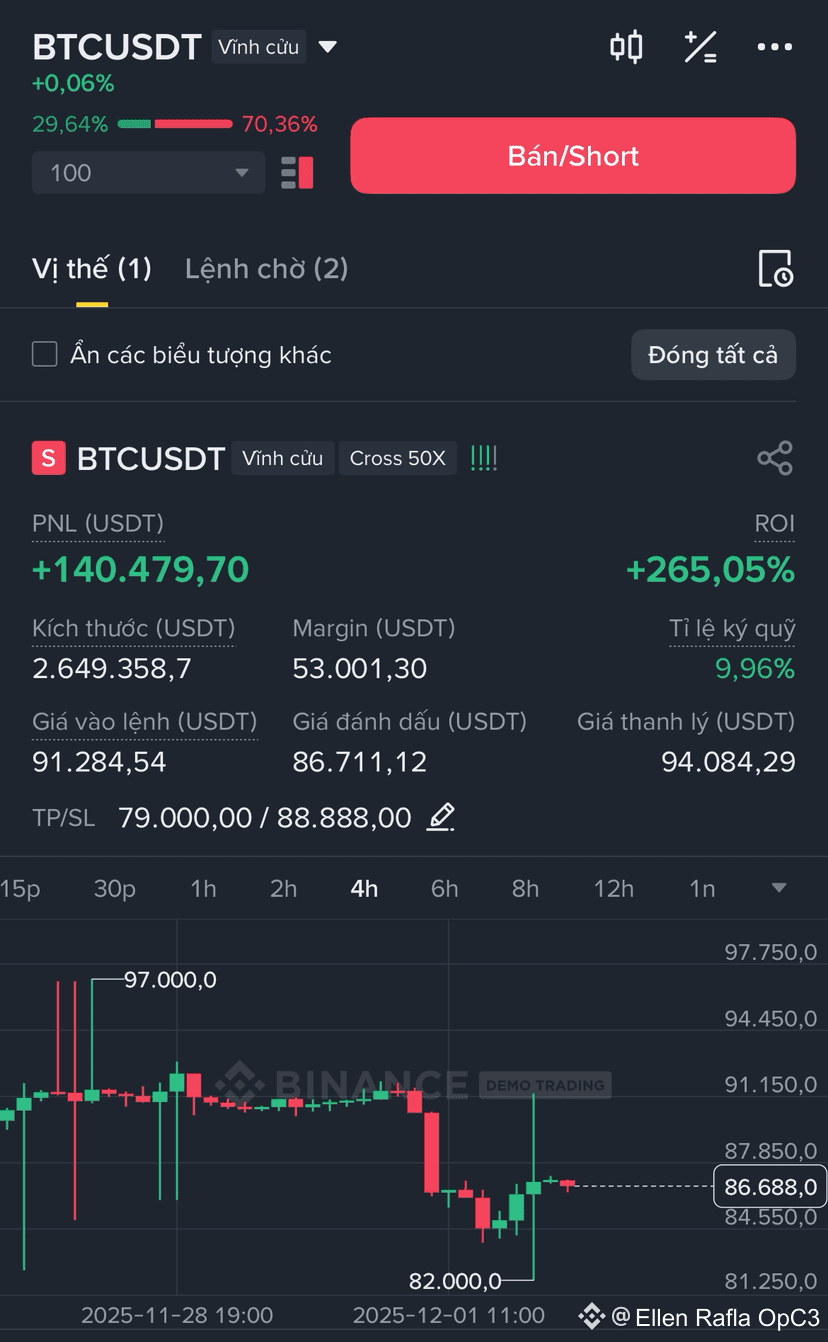828x1342 pixels.
Task: Tap the 79.000,00 / 88.888,00 TP/SL values
Action: coord(265,817)
